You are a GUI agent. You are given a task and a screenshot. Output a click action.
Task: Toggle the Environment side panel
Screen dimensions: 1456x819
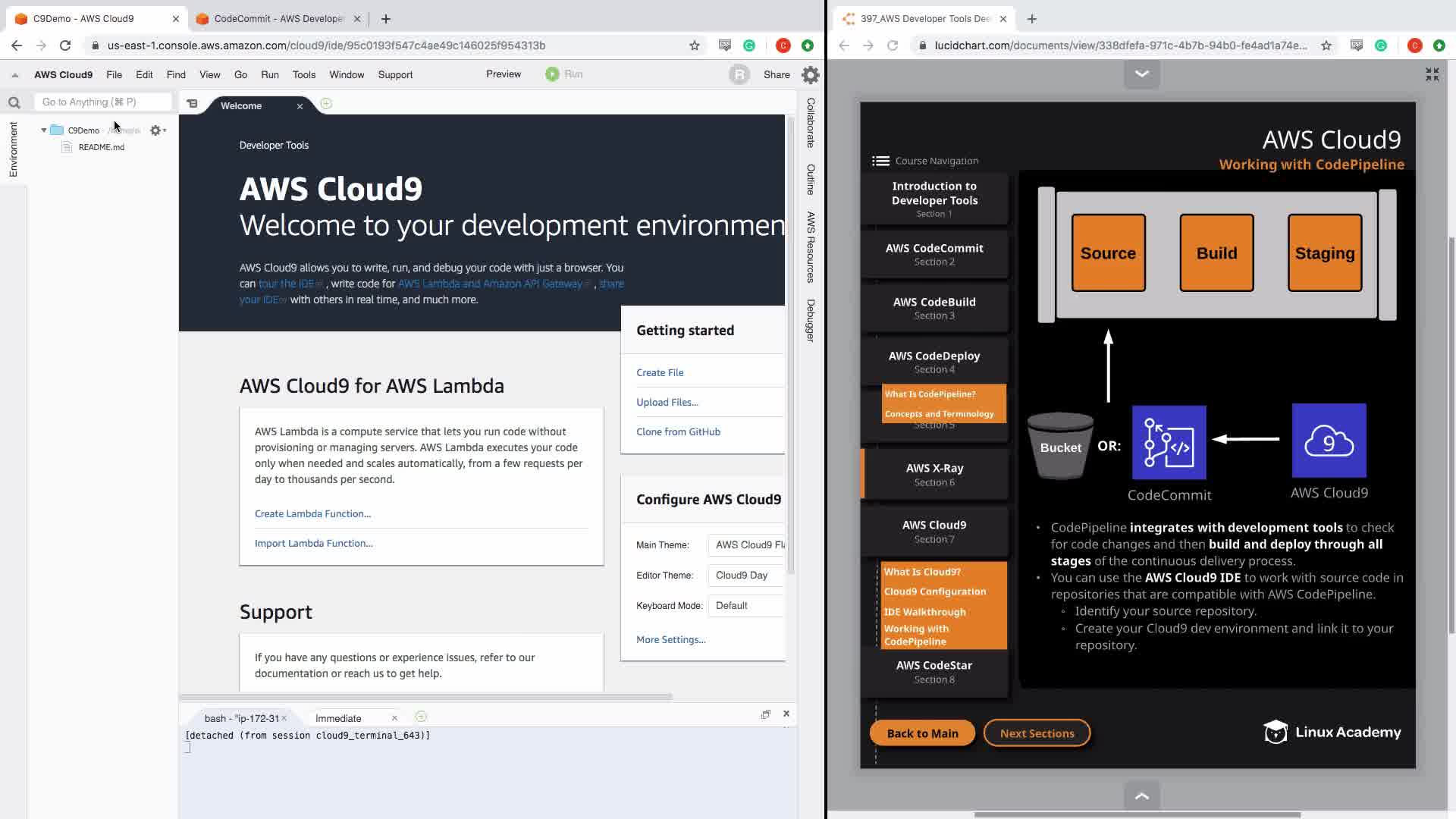(x=13, y=149)
